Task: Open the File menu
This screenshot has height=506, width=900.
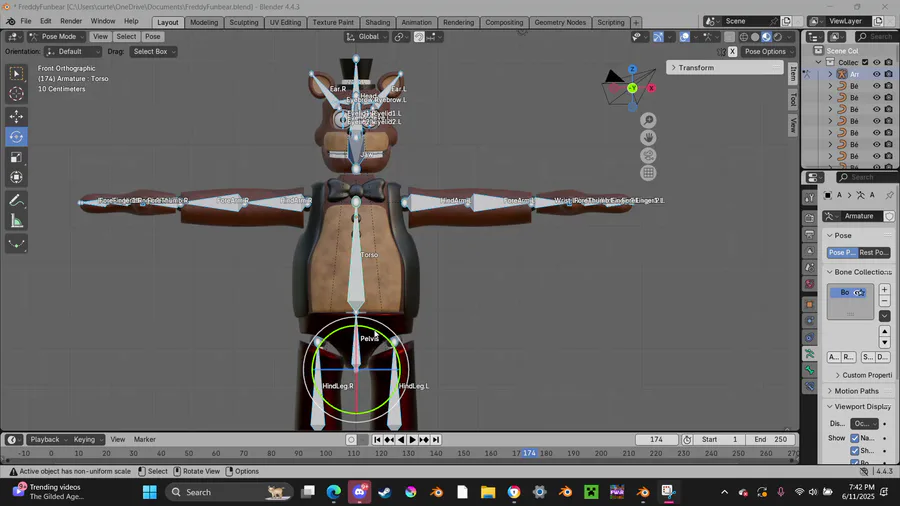Action: (x=26, y=21)
